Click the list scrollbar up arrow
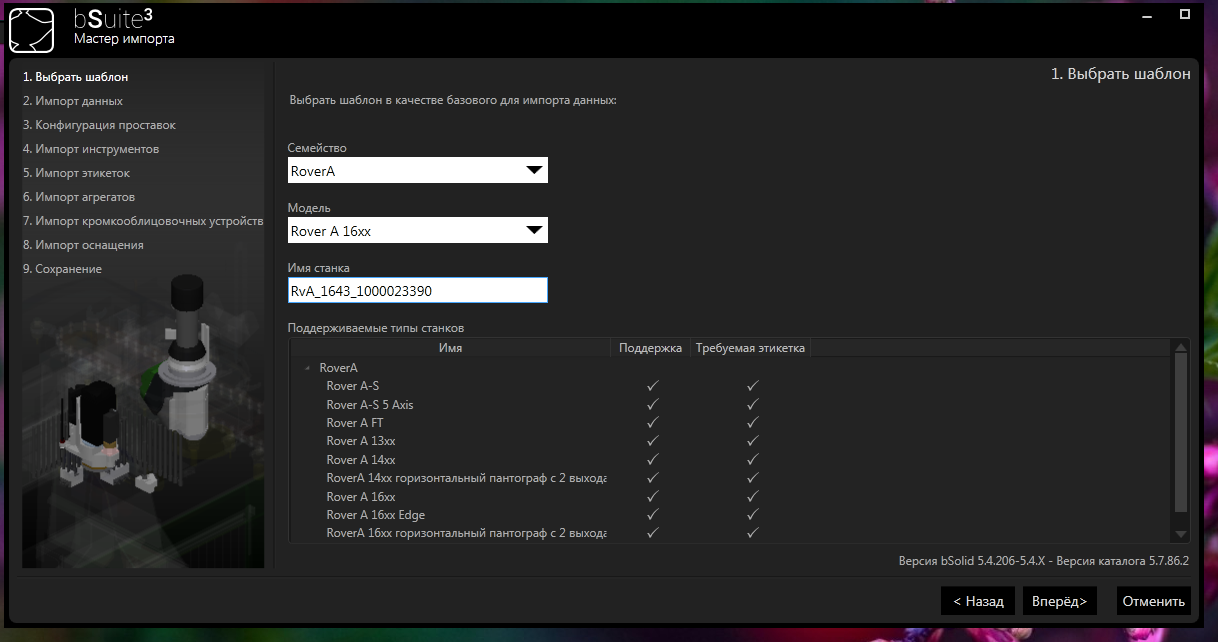The image size is (1218, 642). 1181,346
